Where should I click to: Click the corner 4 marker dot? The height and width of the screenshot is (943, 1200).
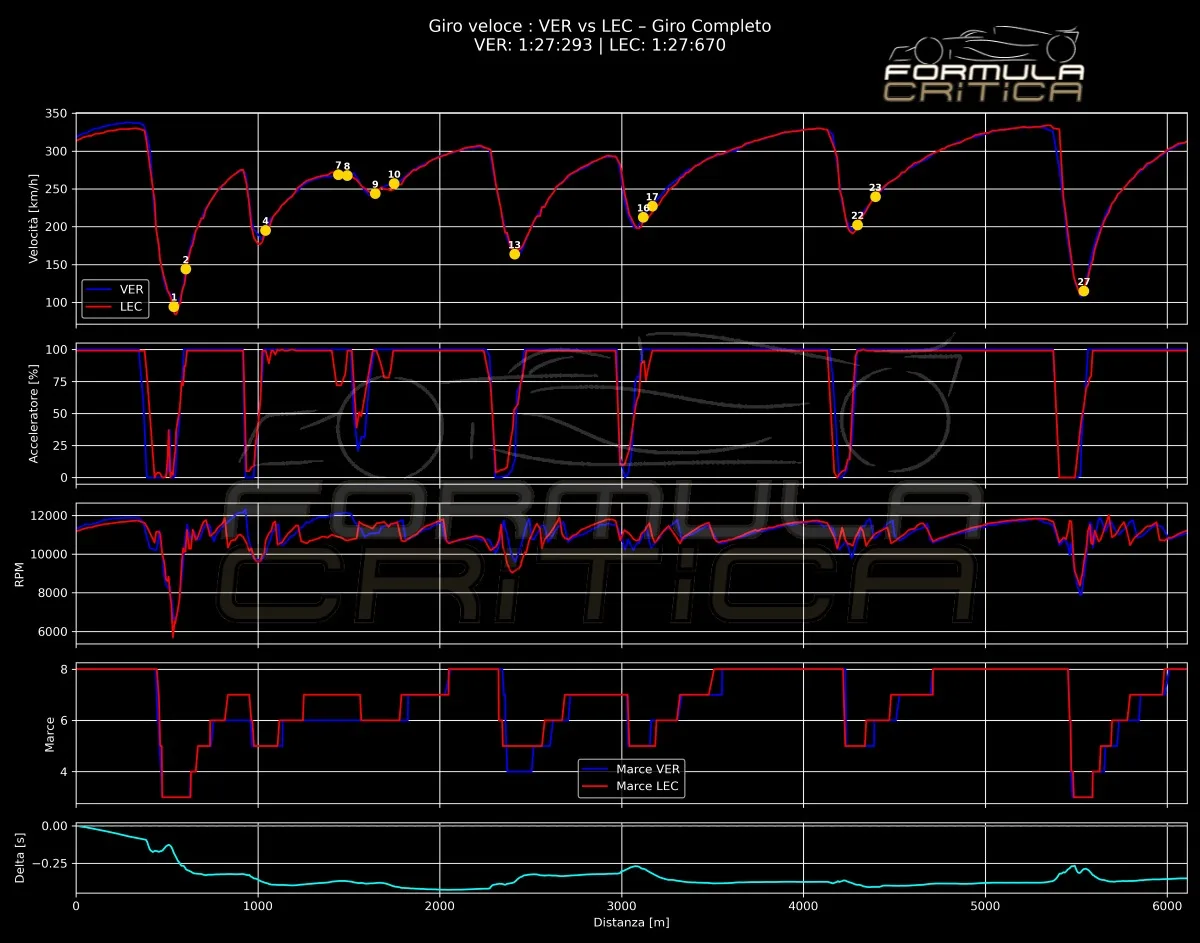click(x=266, y=230)
